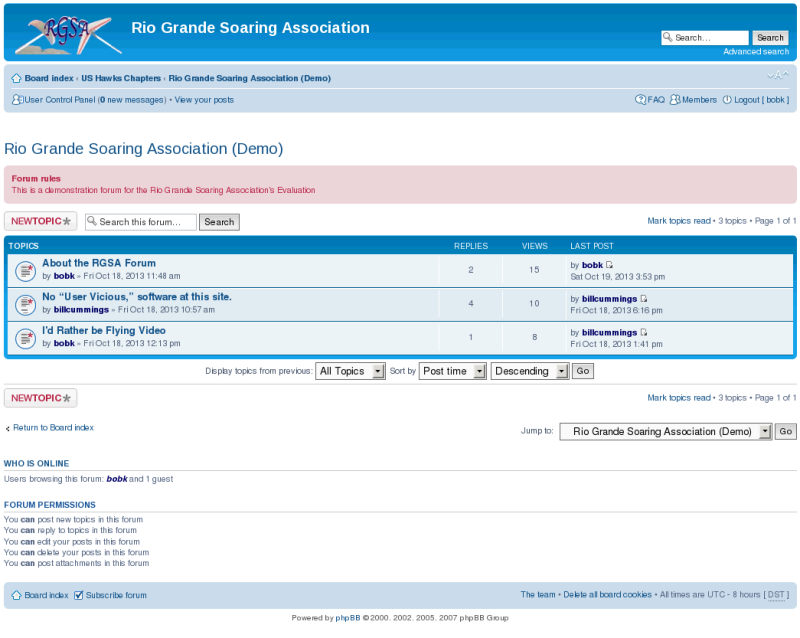Open the Jump to forum dropdown
The image size is (800, 638).
pos(666,431)
